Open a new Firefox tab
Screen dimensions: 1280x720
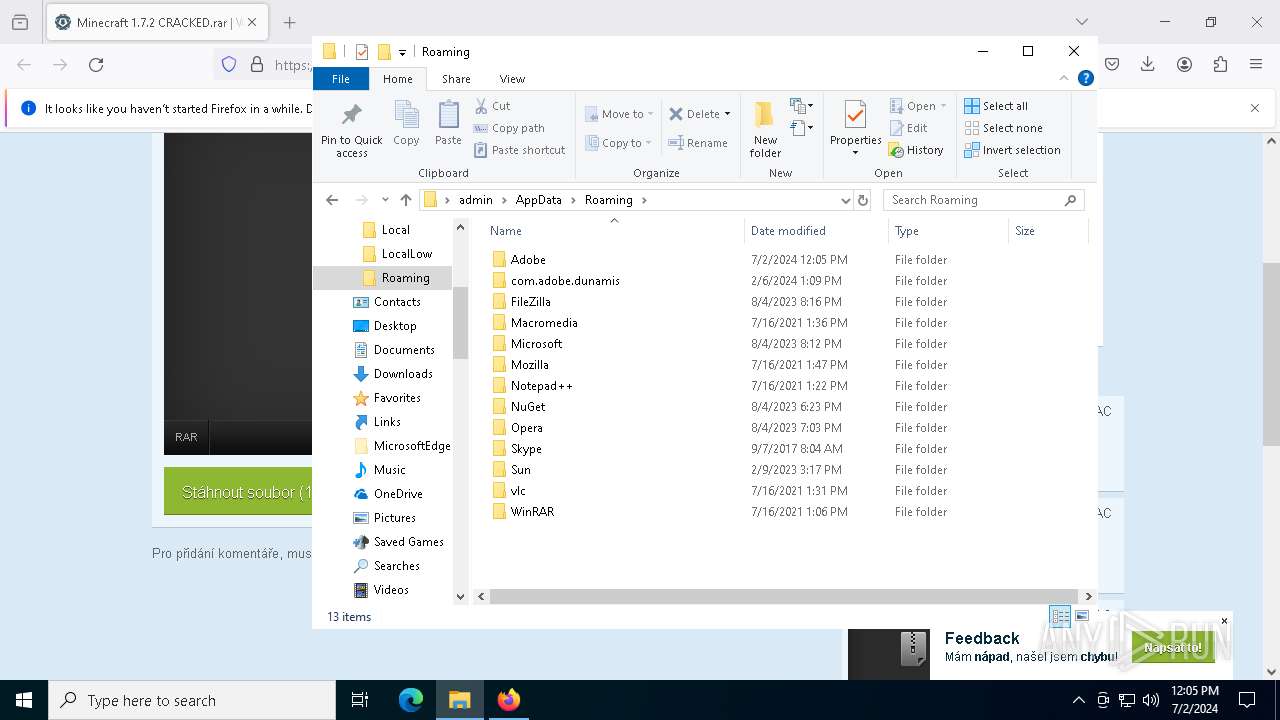290,22
